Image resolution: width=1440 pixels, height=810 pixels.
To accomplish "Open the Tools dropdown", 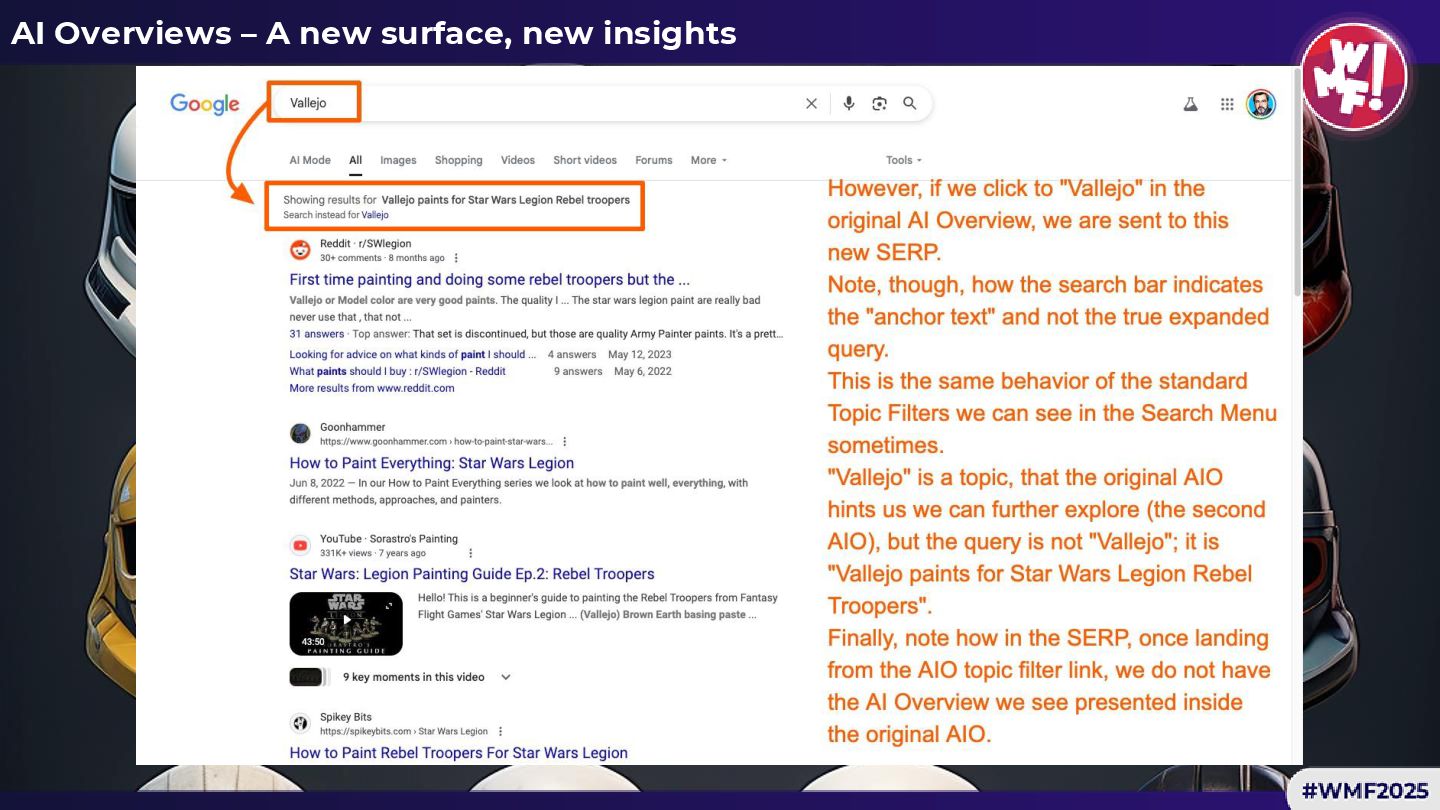I will (x=904, y=160).
